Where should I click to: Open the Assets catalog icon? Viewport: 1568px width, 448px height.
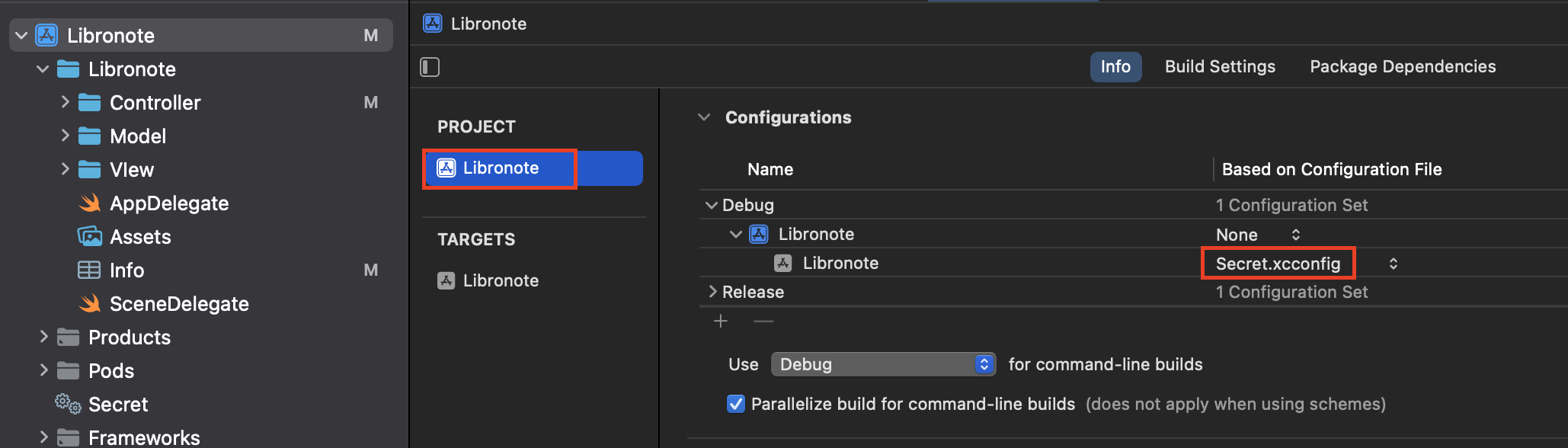click(89, 237)
